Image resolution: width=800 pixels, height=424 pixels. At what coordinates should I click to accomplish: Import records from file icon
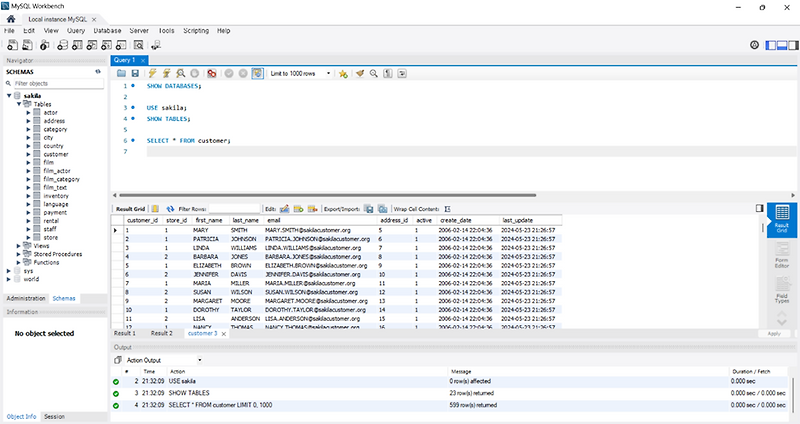point(383,209)
